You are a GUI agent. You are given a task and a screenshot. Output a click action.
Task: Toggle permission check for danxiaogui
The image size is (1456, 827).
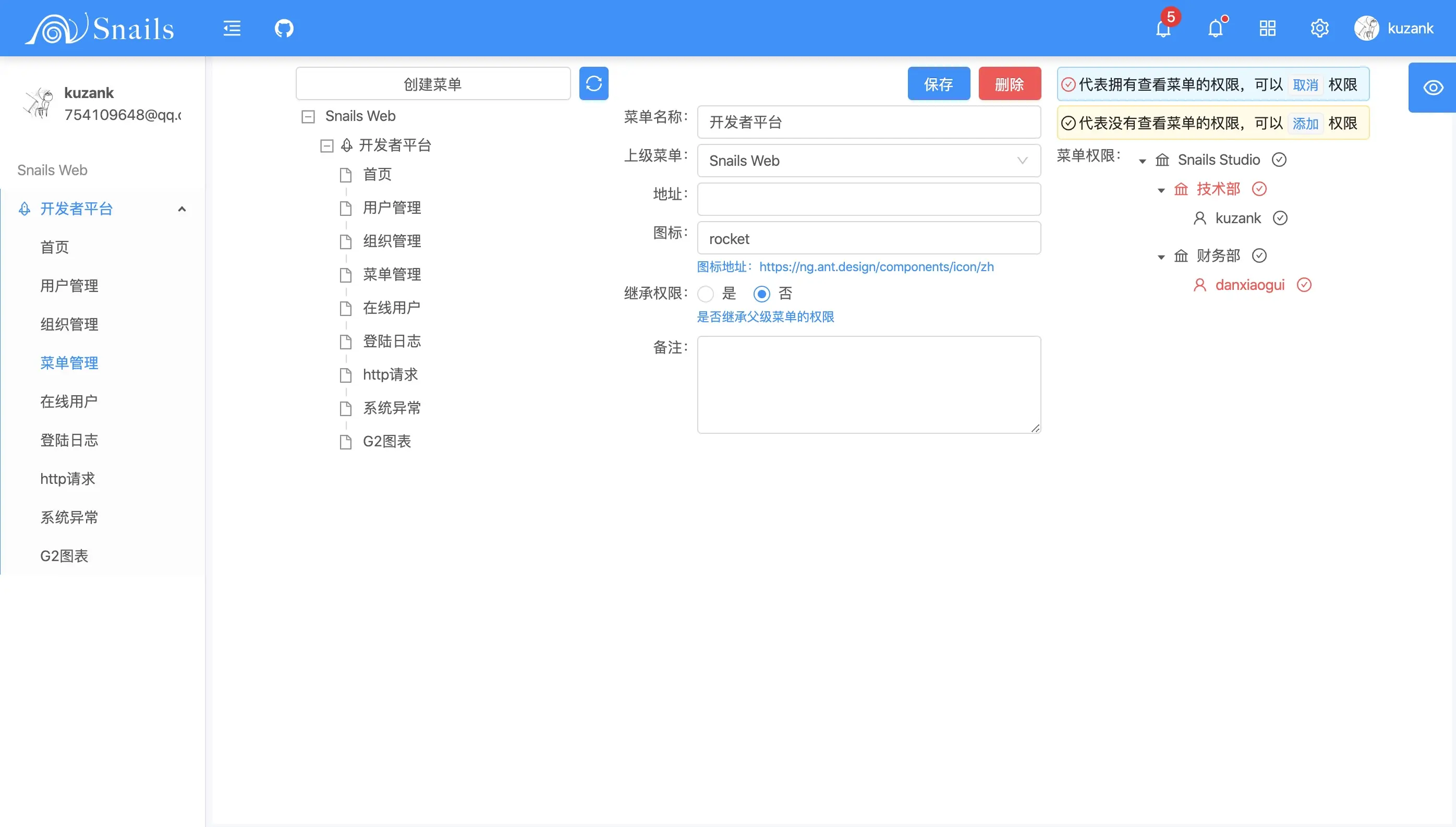pos(1304,285)
